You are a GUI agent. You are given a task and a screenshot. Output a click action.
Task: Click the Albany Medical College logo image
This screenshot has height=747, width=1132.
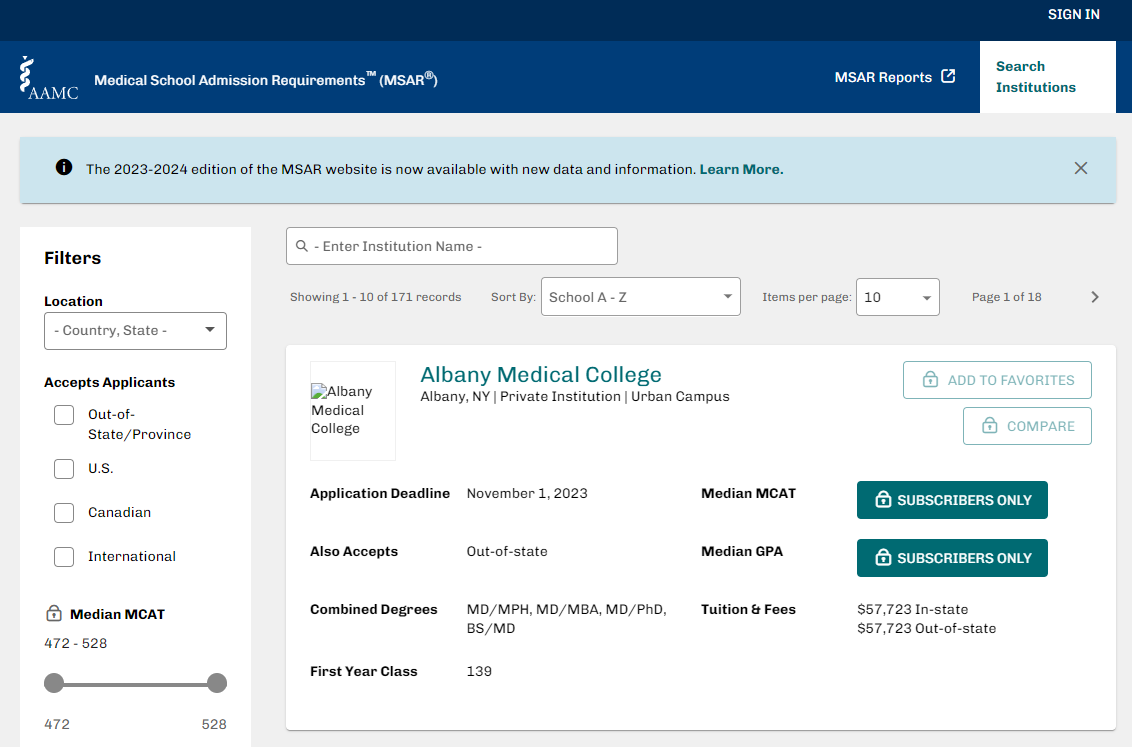pos(353,411)
